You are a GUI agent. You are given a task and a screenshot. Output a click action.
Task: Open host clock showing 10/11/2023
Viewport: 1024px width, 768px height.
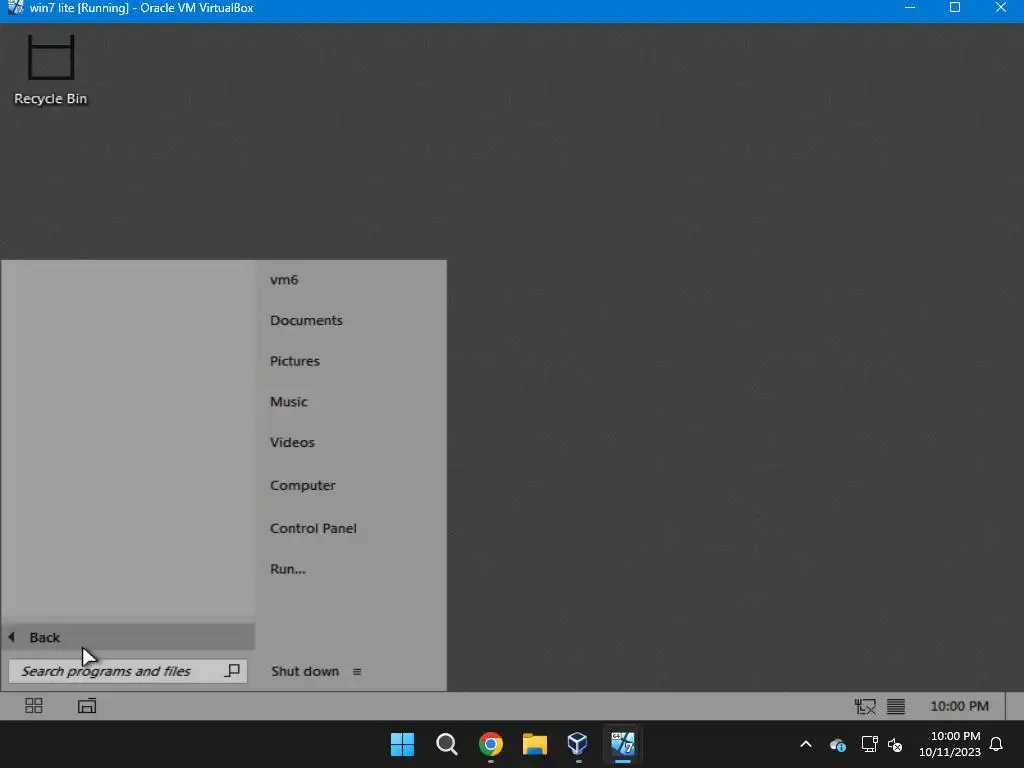[x=950, y=744]
